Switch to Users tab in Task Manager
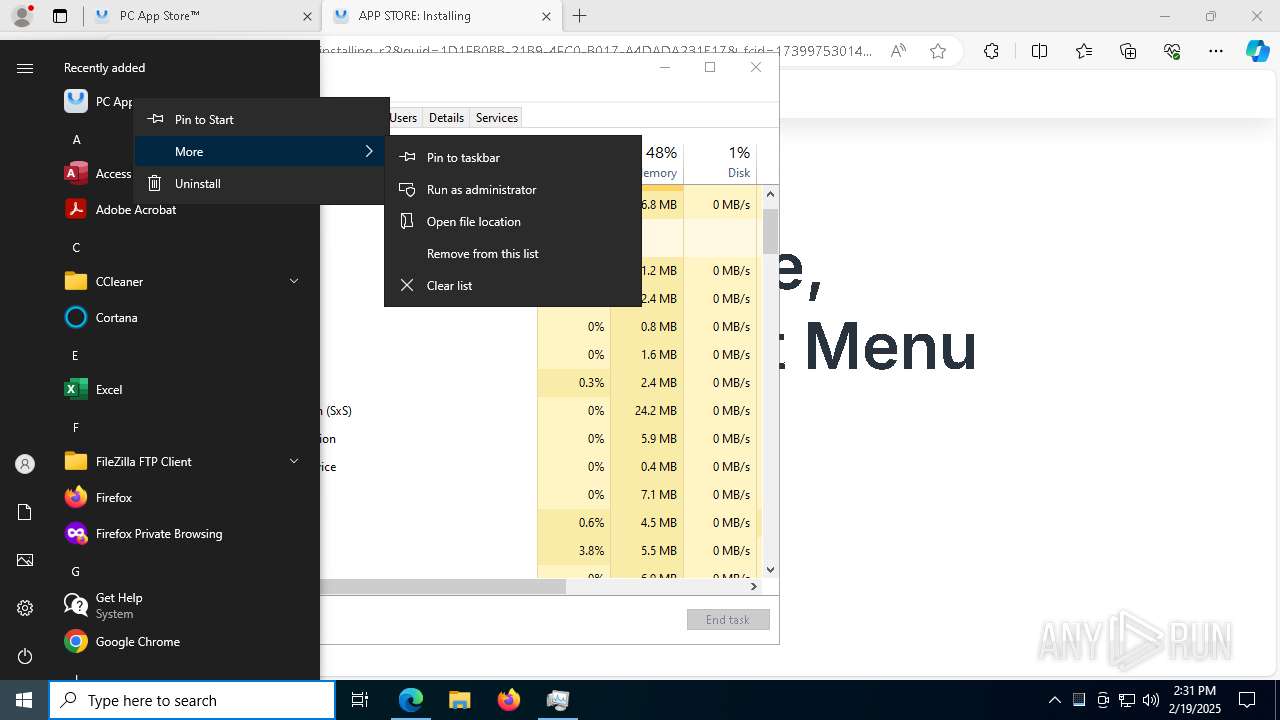Screen dimensions: 1280x720 (x=404, y=117)
